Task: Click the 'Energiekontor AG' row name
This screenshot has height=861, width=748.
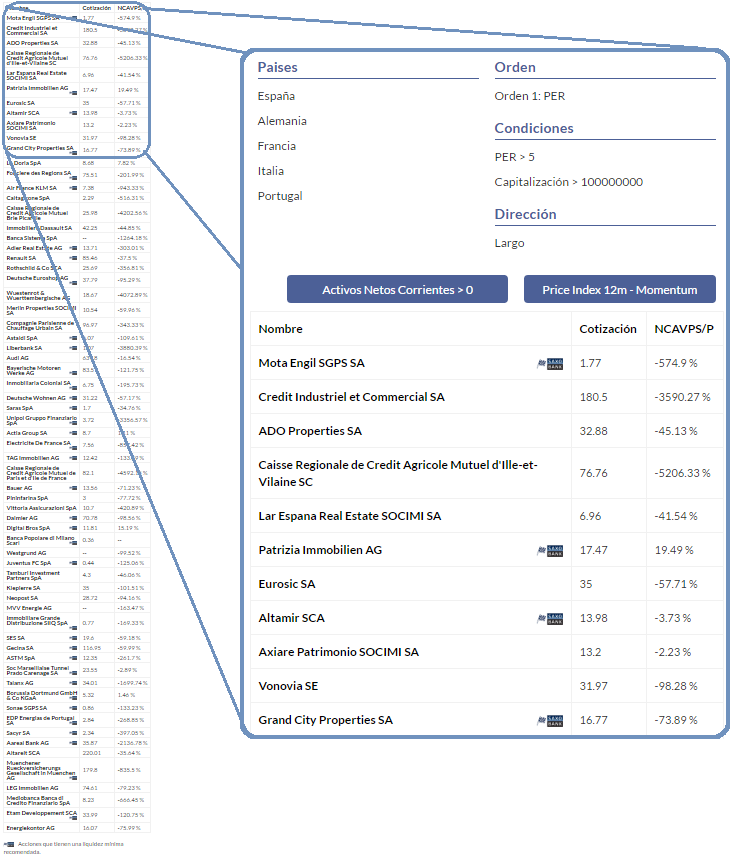Action: click(x=30, y=828)
